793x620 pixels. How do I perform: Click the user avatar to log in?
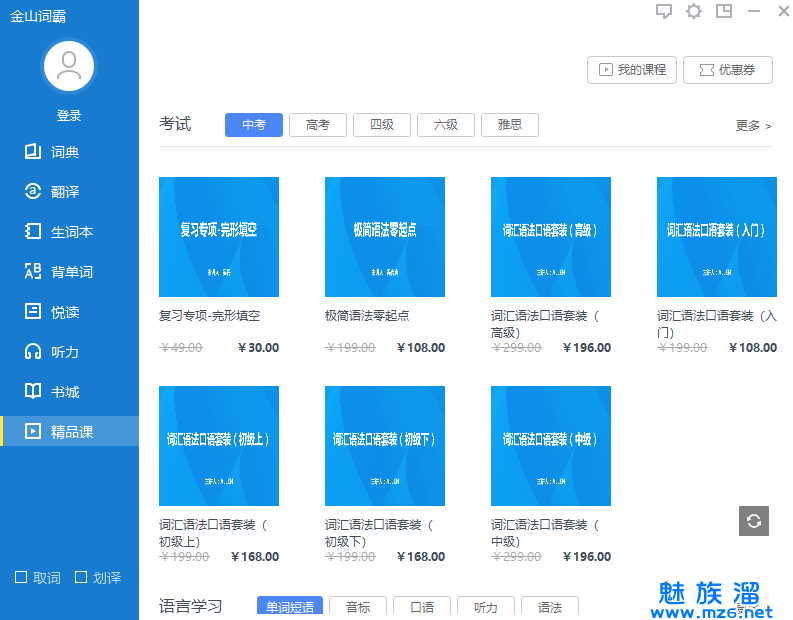[x=68, y=67]
